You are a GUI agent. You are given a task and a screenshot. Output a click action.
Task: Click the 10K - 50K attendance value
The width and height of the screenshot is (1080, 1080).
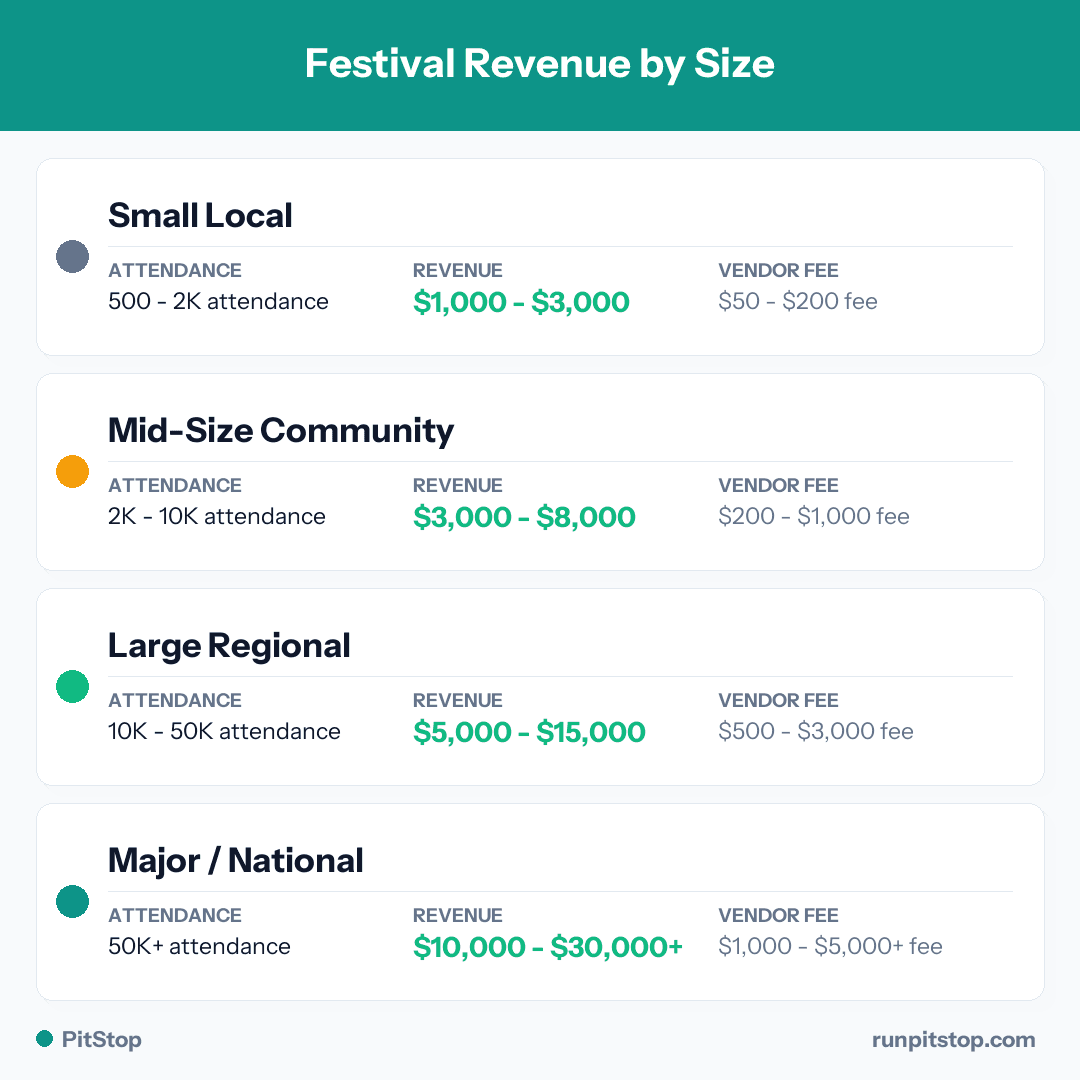point(225,731)
